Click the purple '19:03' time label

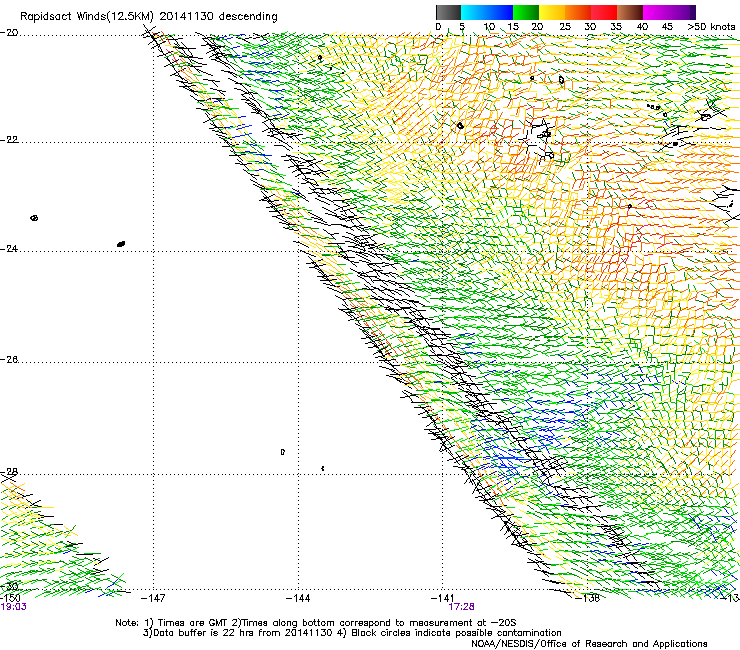coord(14,607)
